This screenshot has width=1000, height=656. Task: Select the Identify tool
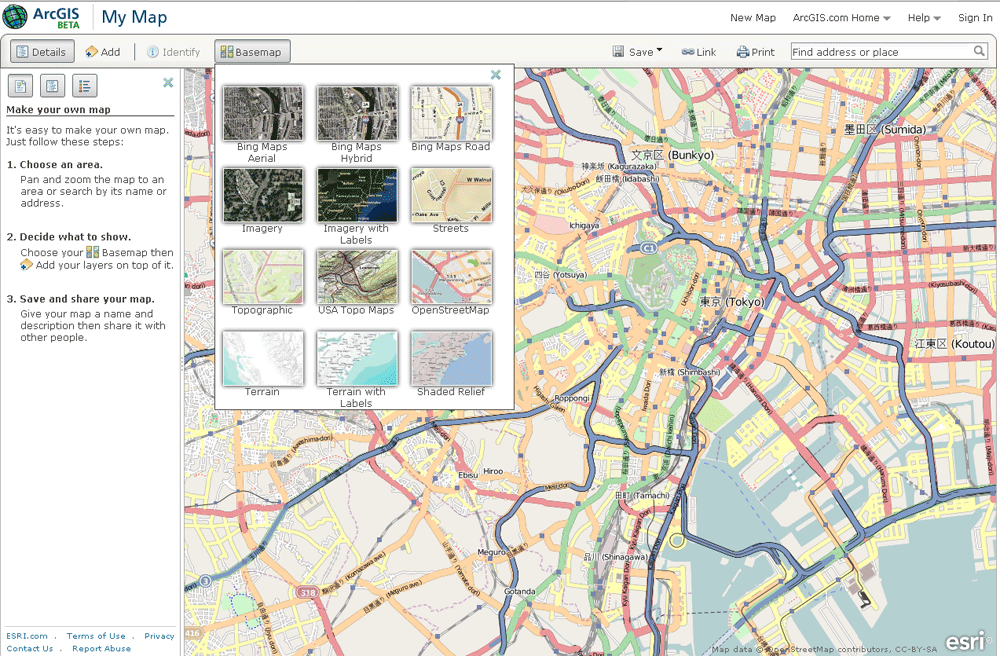(153, 51)
